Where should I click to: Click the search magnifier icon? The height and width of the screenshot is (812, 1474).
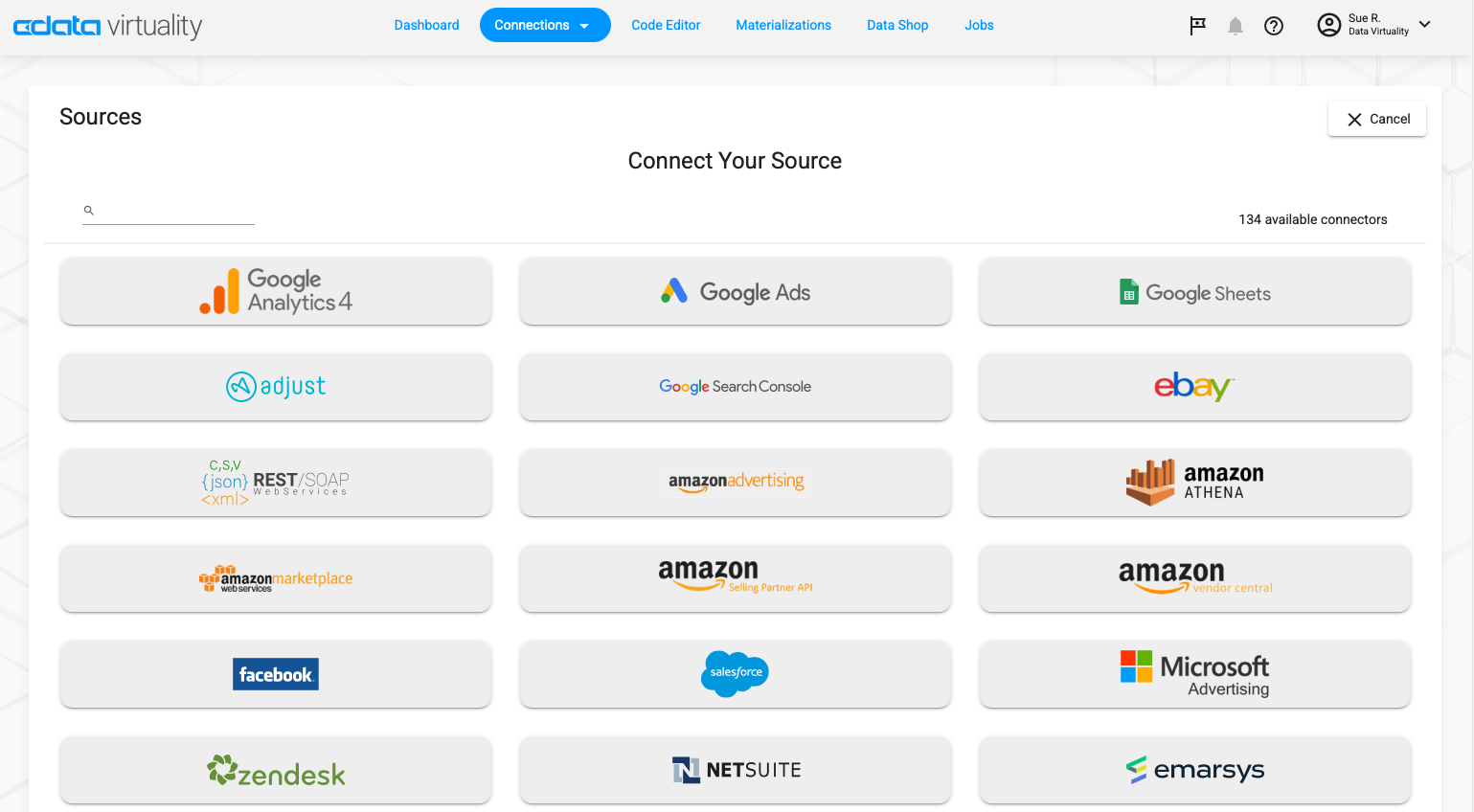point(88,210)
